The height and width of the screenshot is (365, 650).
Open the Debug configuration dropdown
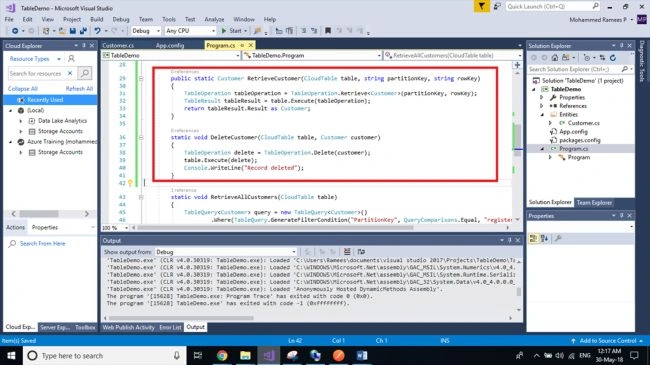tap(146, 31)
